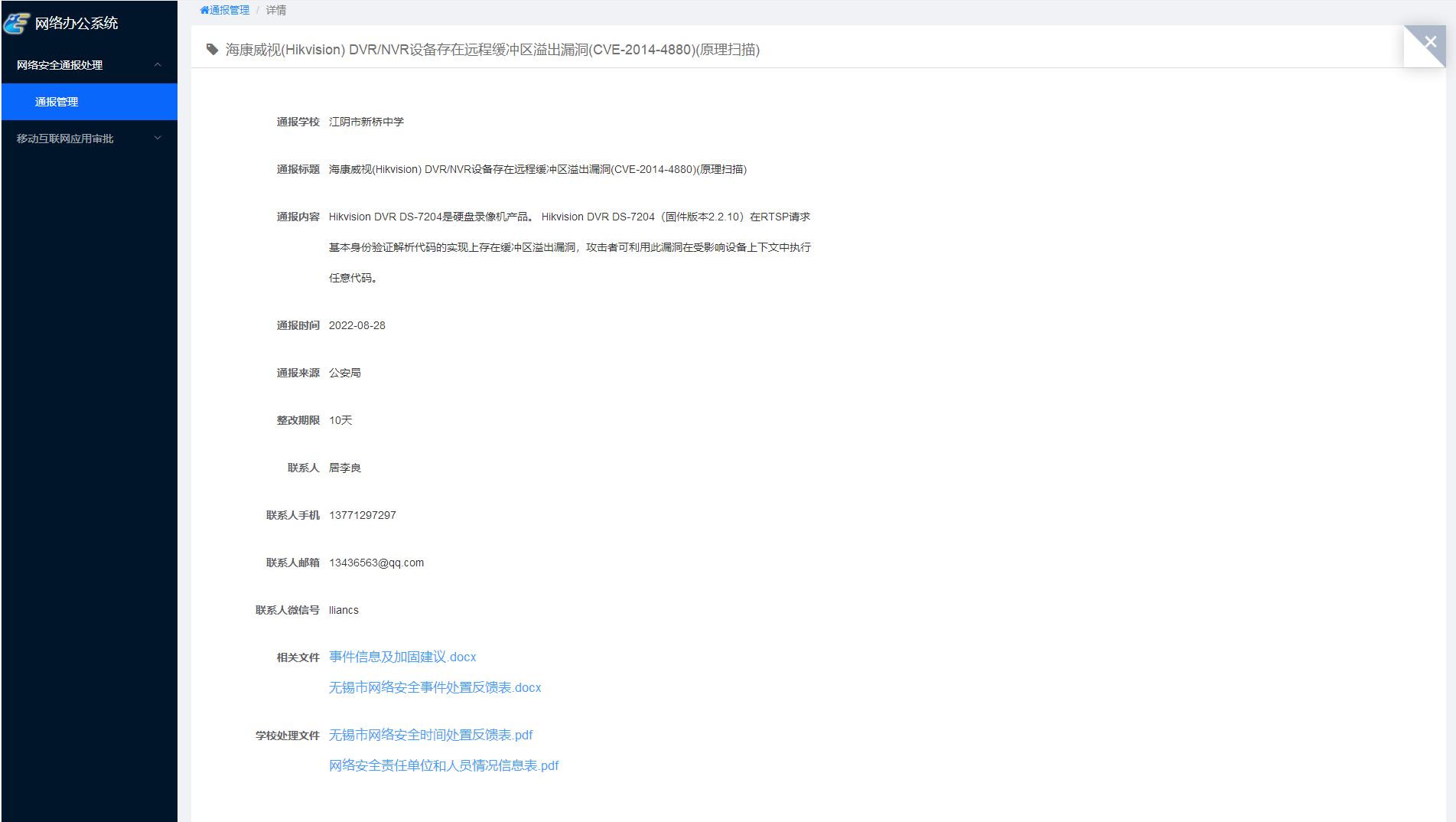1456x822 pixels.
Task: Click the tag icon beside the title
Action: [213, 50]
